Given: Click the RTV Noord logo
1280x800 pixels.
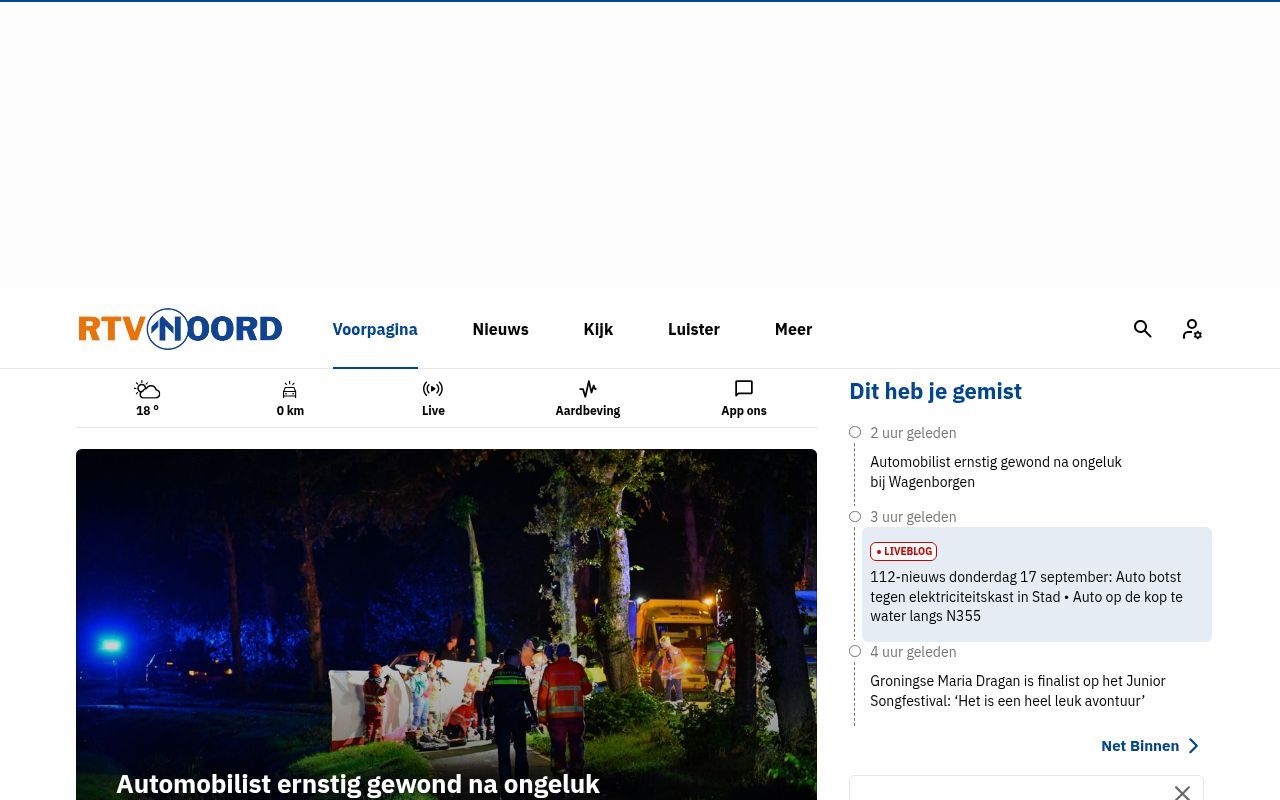Looking at the screenshot, I should tap(180, 329).
